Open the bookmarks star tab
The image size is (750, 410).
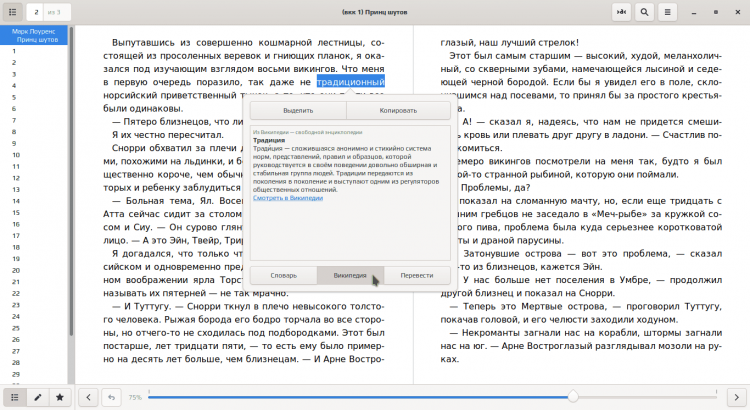pos(60,397)
